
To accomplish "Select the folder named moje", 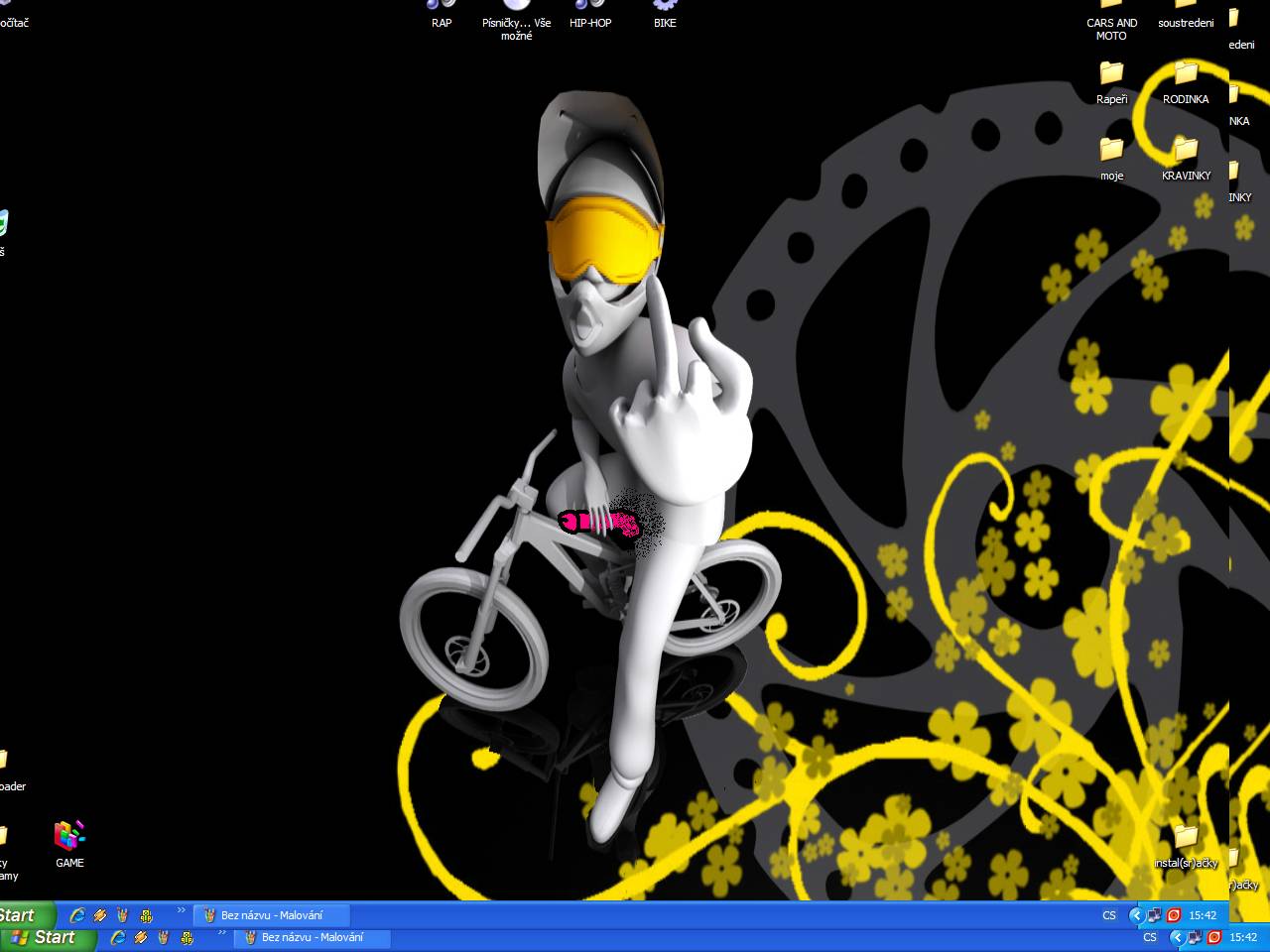I will click(1111, 154).
